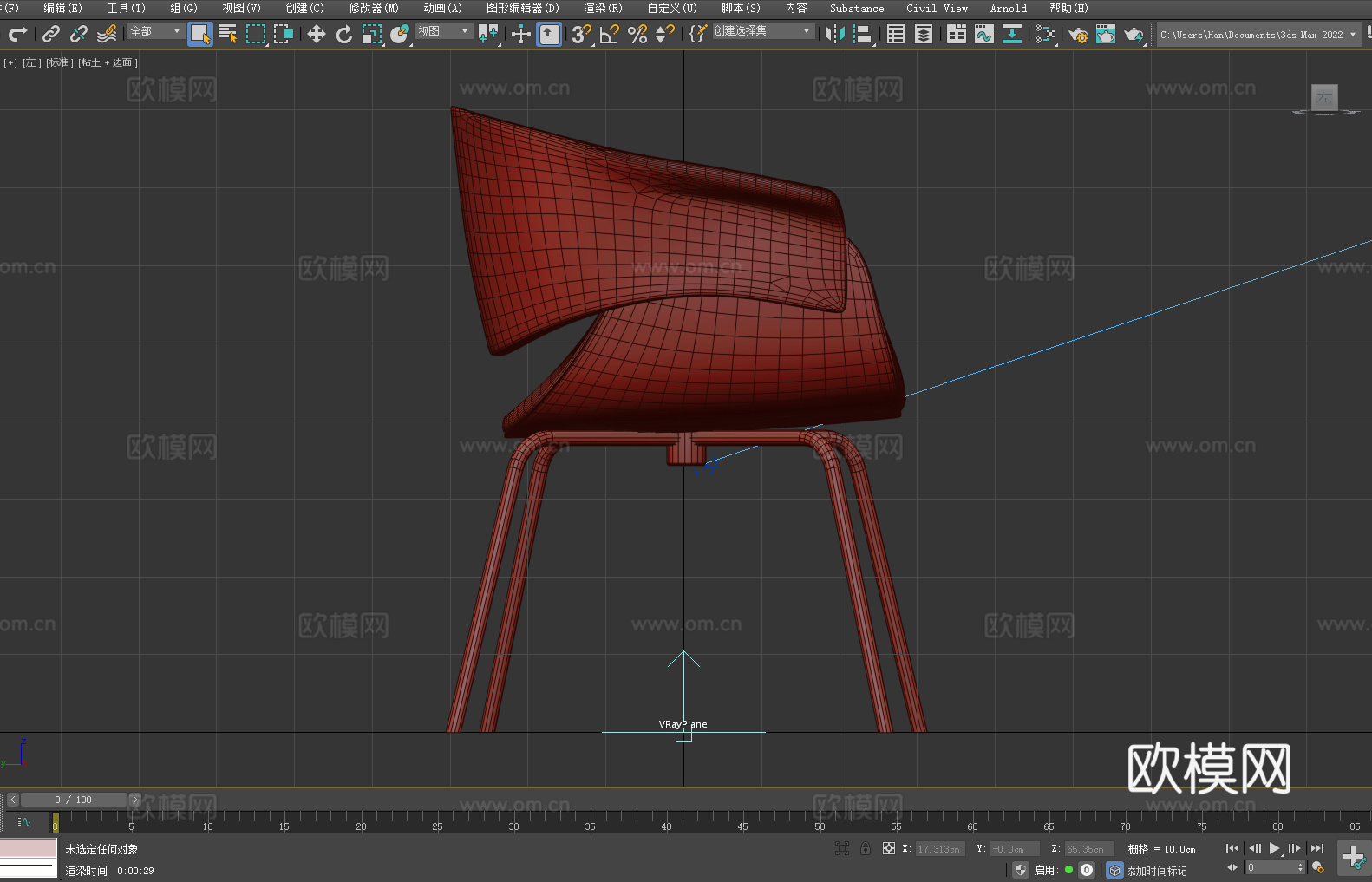This screenshot has height=882, width=1372.
Task: Choose the Rectangular Selection Region tool
Action: (256, 34)
